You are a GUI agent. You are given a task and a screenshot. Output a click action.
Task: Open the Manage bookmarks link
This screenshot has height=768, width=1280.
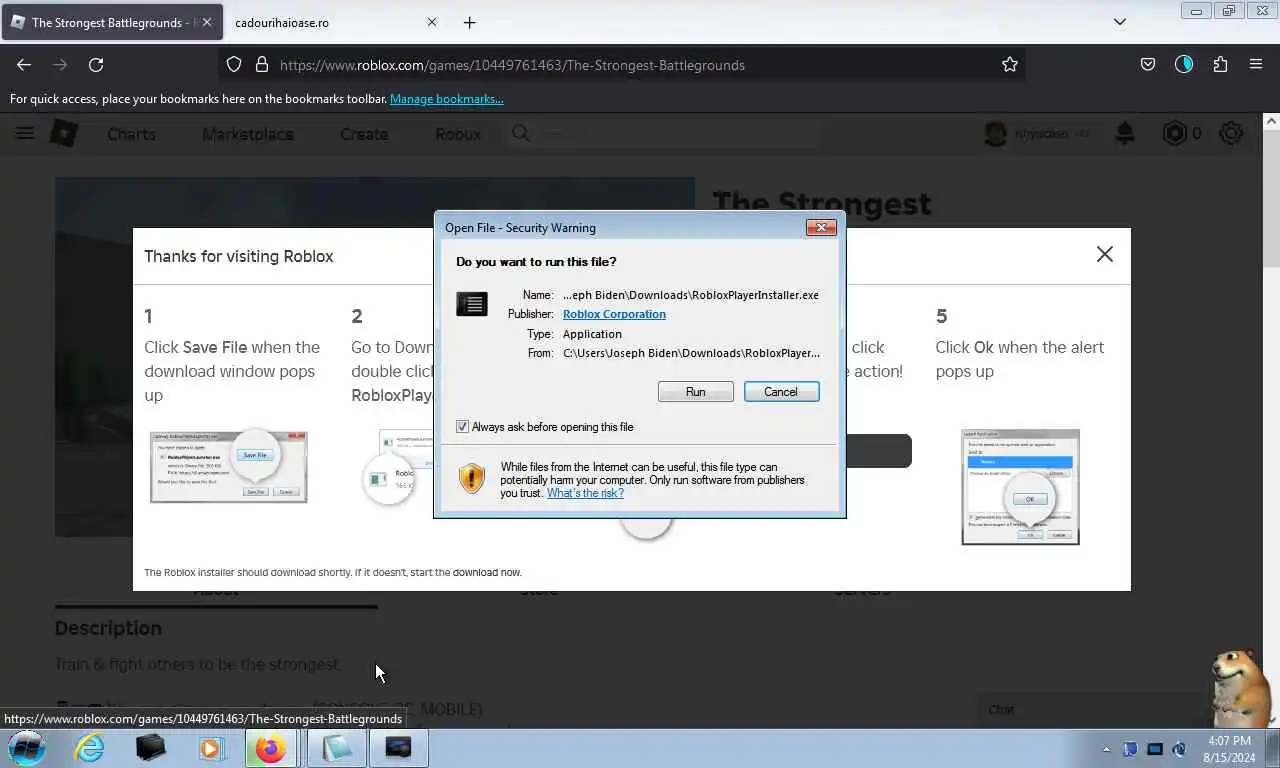click(x=446, y=99)
